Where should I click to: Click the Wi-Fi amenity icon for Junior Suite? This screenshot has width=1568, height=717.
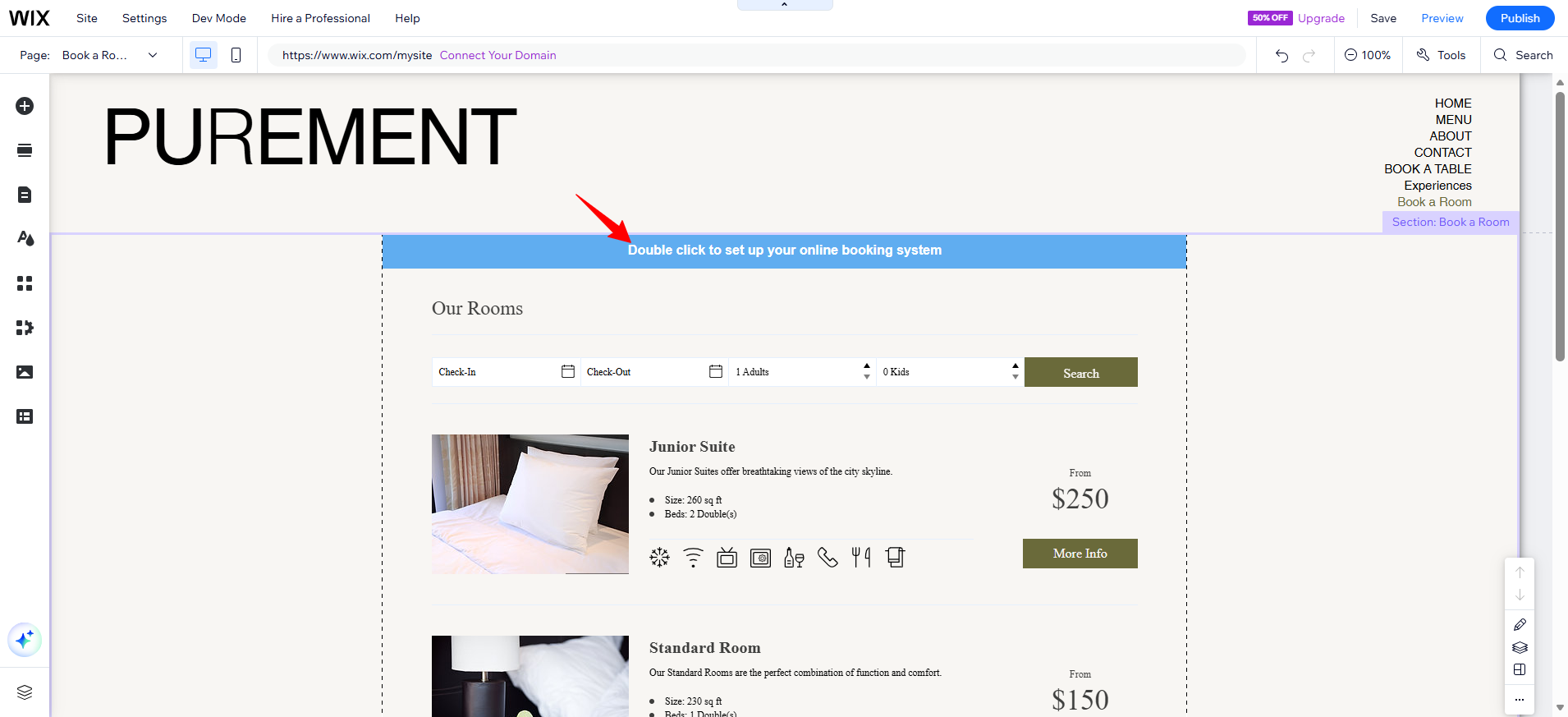tap(694, 558)
